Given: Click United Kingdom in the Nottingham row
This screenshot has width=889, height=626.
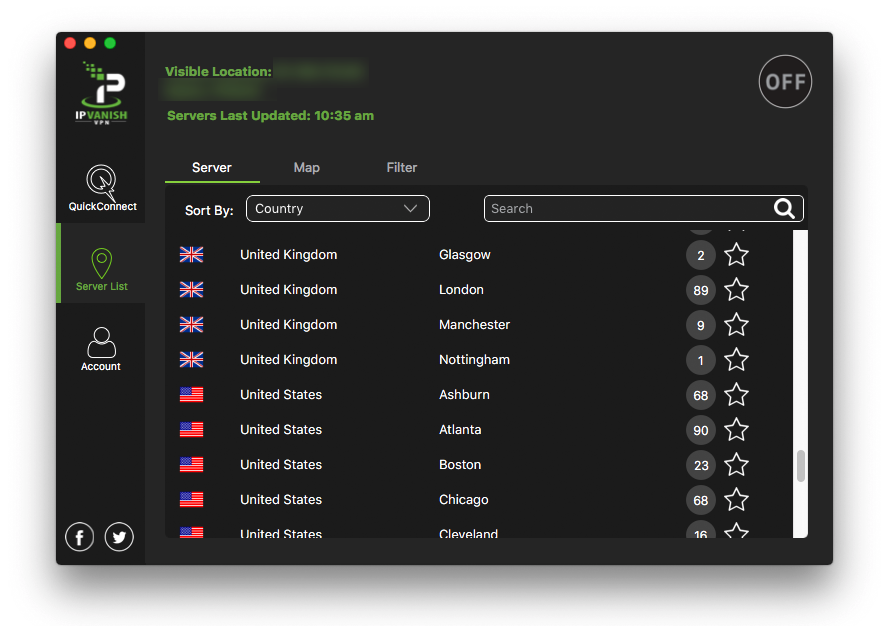Looking at the screenshot, I should click(289, 360).
